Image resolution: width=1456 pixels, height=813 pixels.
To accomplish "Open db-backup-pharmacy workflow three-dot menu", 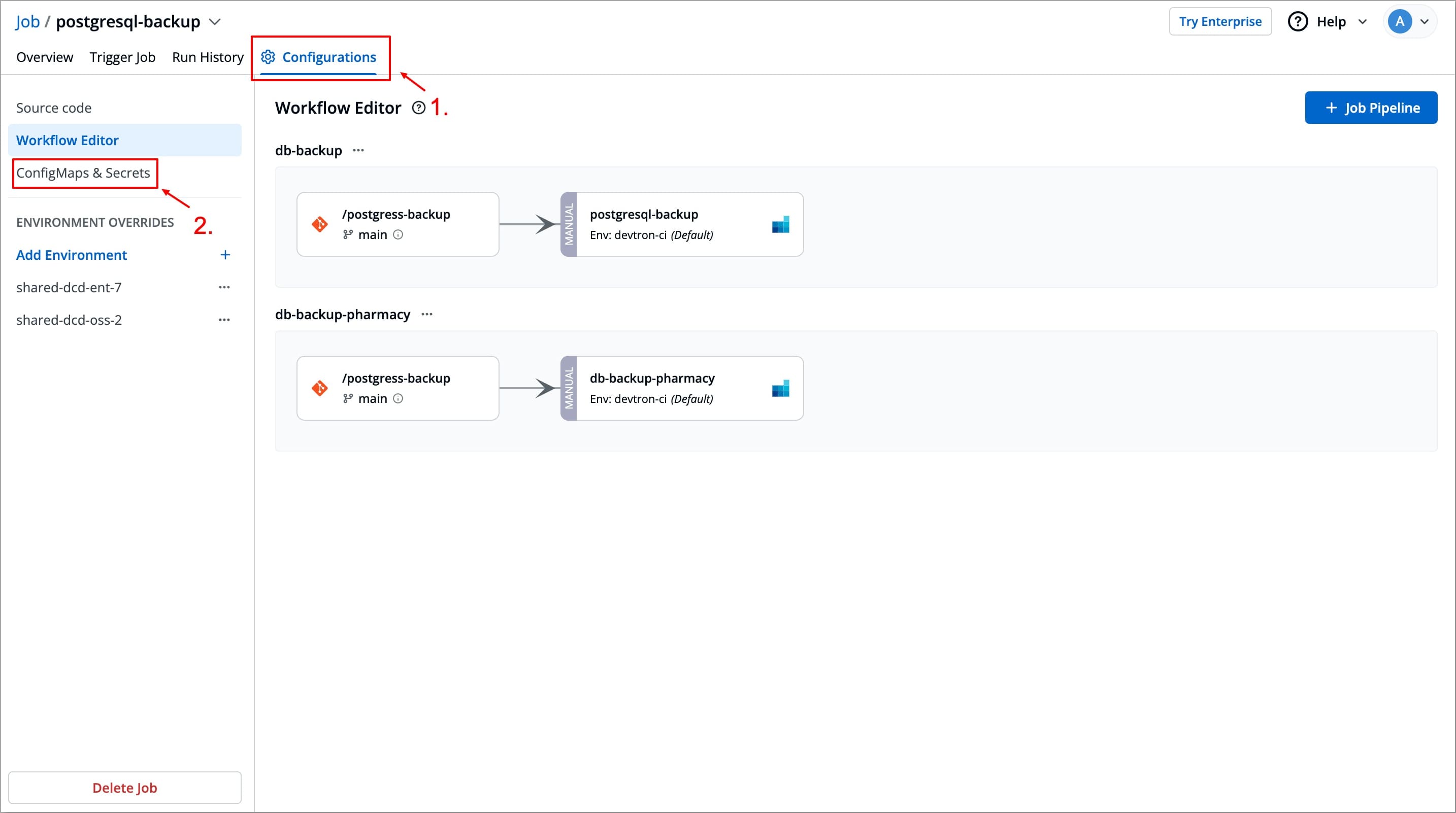I will tap(427, 314).
